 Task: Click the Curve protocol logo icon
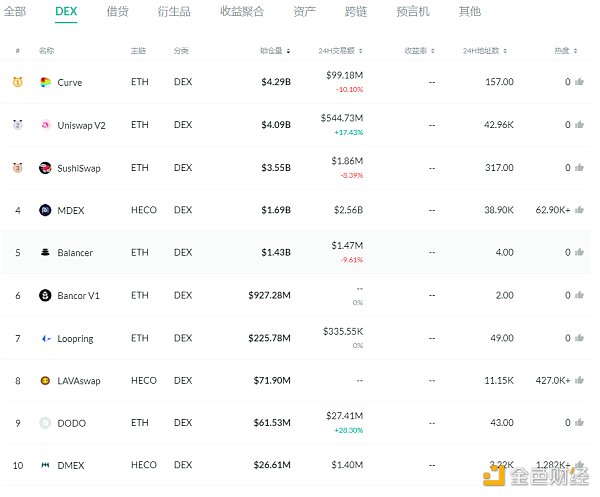(x=45, y=82)
